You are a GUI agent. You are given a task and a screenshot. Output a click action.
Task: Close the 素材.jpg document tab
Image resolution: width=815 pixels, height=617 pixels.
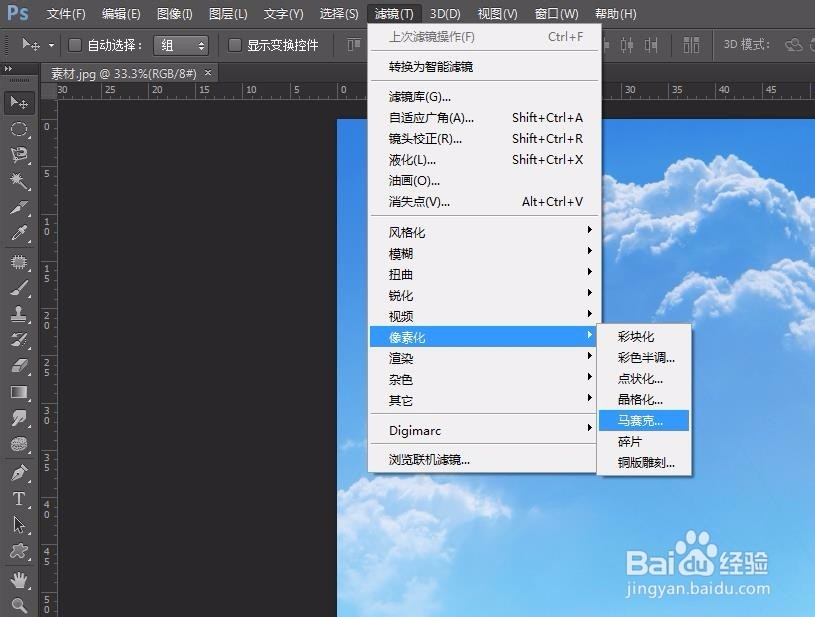(208, 73)
